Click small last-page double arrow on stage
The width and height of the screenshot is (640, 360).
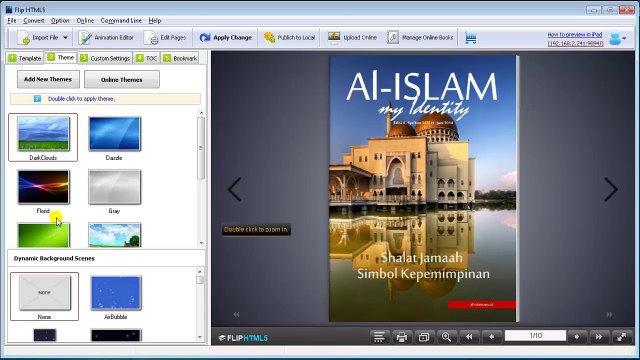coord(609,314)
